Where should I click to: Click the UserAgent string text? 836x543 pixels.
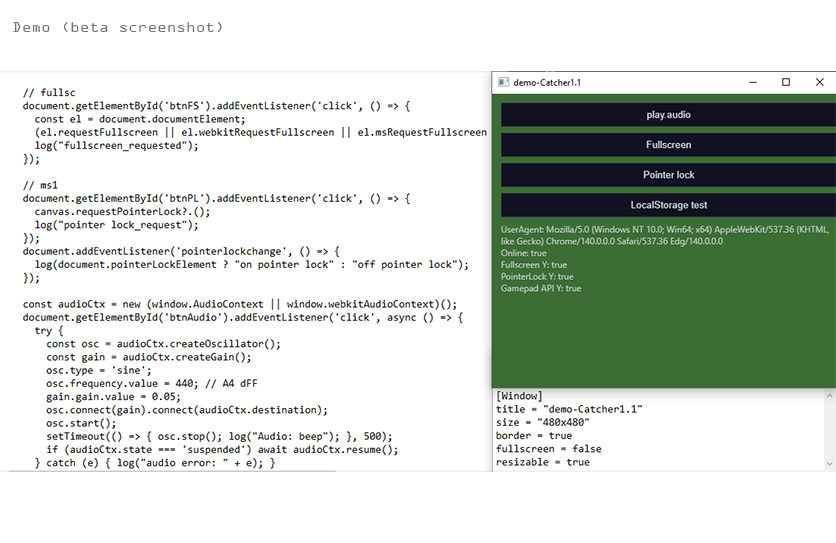pos(665,235)
